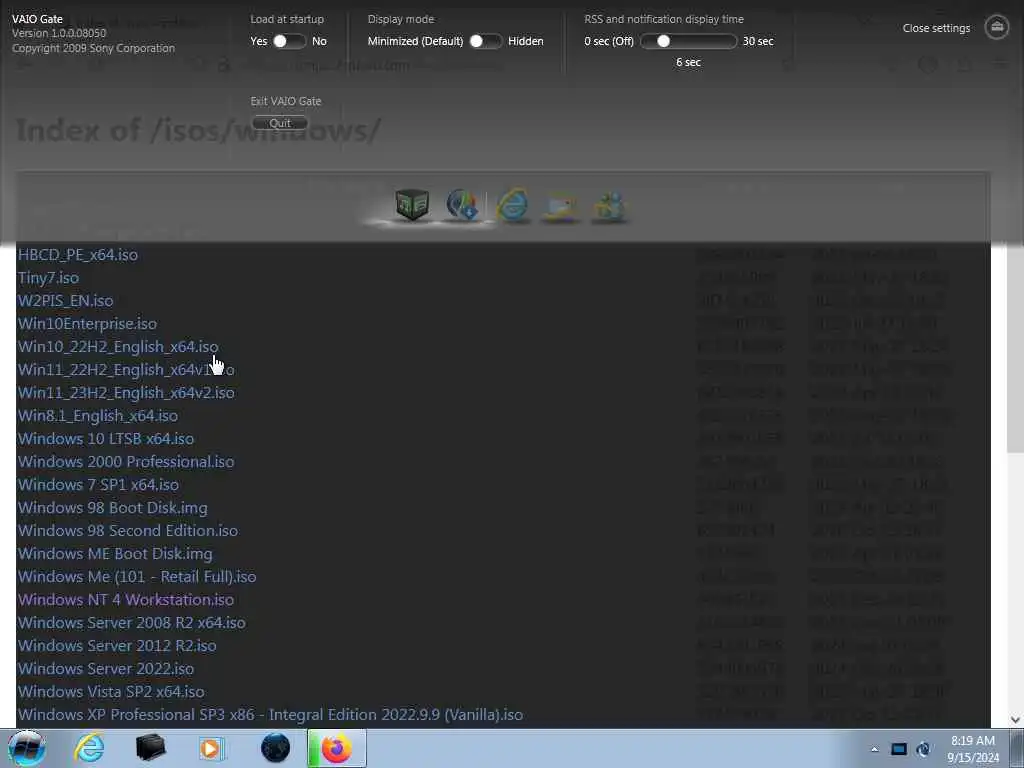Open the black folder icon on taskbar
This screenshot has width=1024, height=768.
coord(150,748)
